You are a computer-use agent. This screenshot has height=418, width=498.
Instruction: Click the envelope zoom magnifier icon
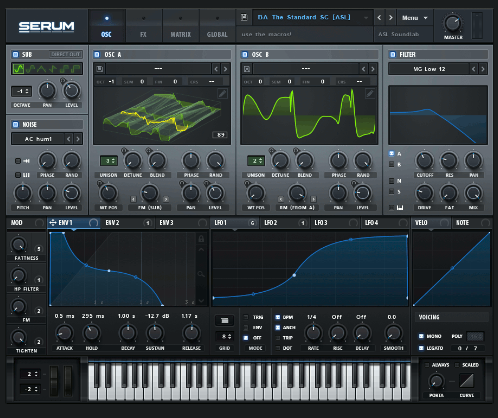coord(201,274)
